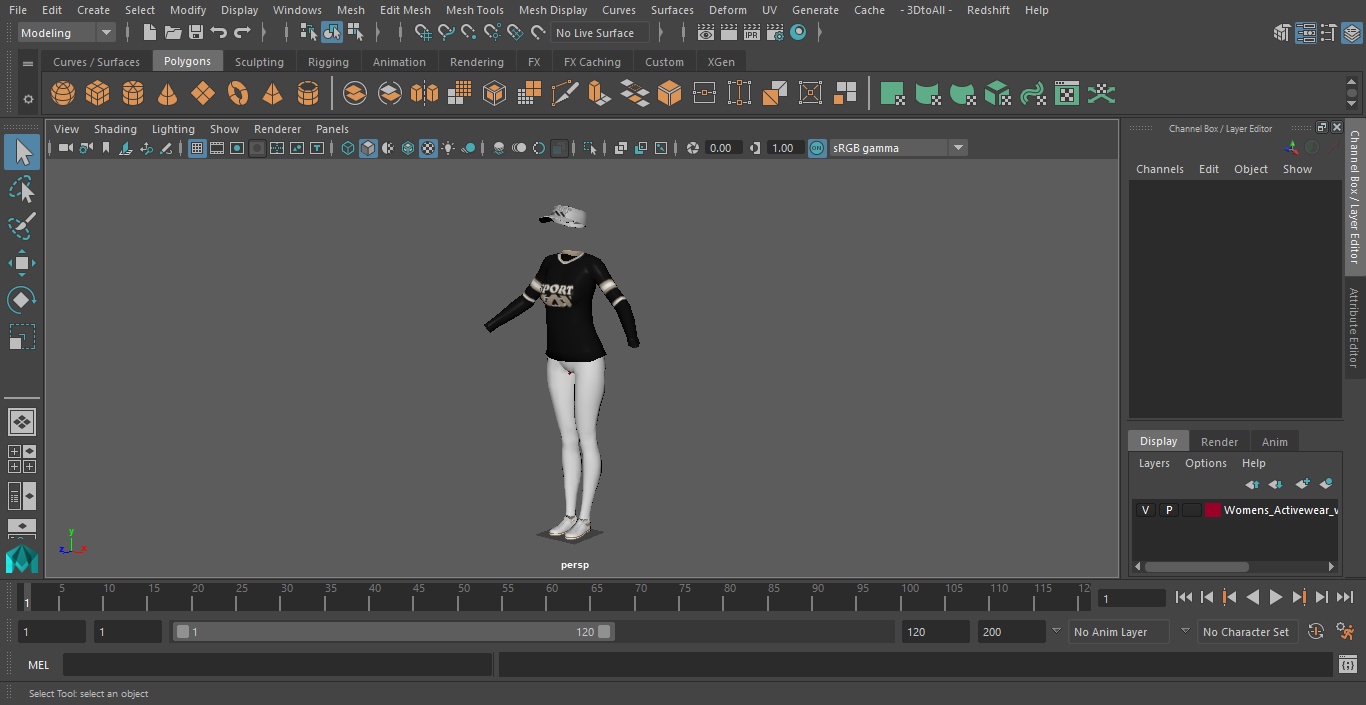
Task: Create a polygon cone from the shelf
Action: (x=167, y=94)
